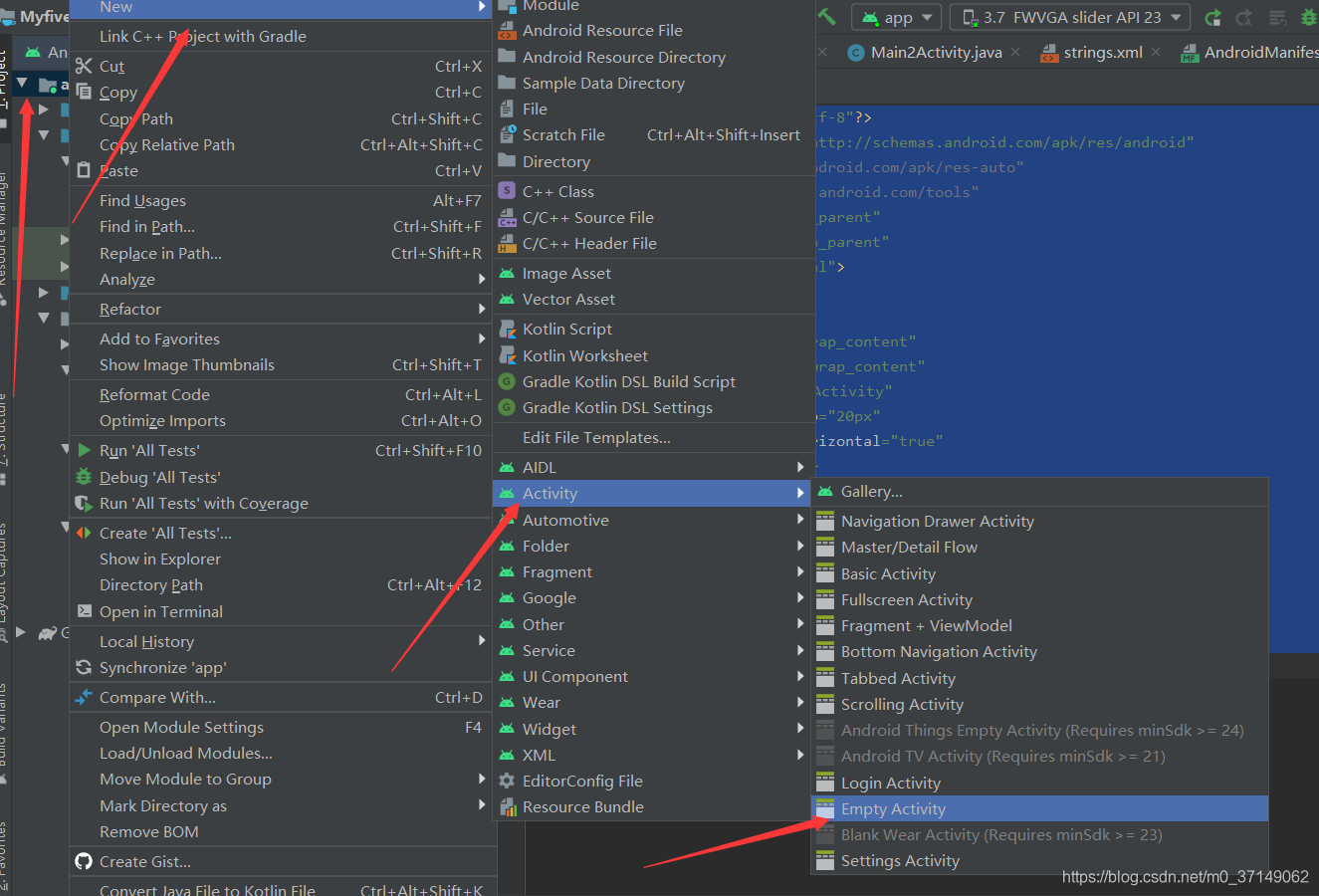Viewport: 1319px width, 896px height.
Task: Click the green Run 'All Tests' icon
Action: click(x=84, y=450)
